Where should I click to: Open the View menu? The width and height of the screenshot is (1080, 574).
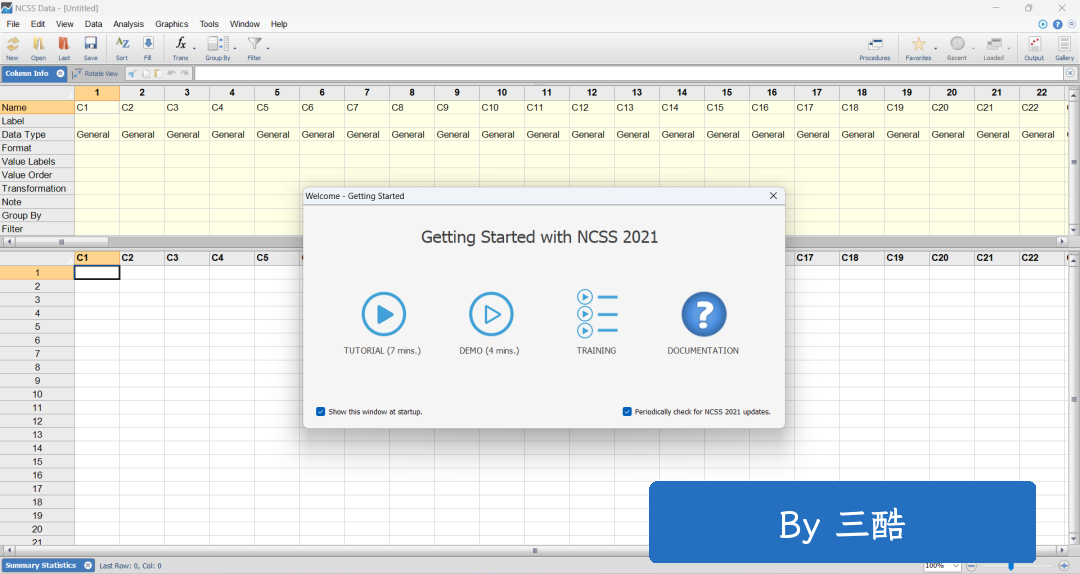click(x=65, y=24)
